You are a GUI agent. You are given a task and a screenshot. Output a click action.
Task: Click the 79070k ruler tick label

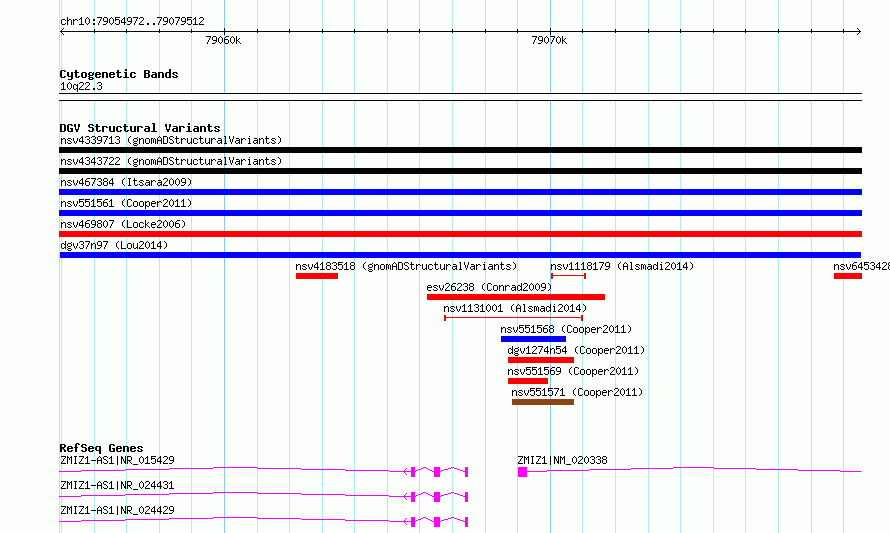(549, 40)
